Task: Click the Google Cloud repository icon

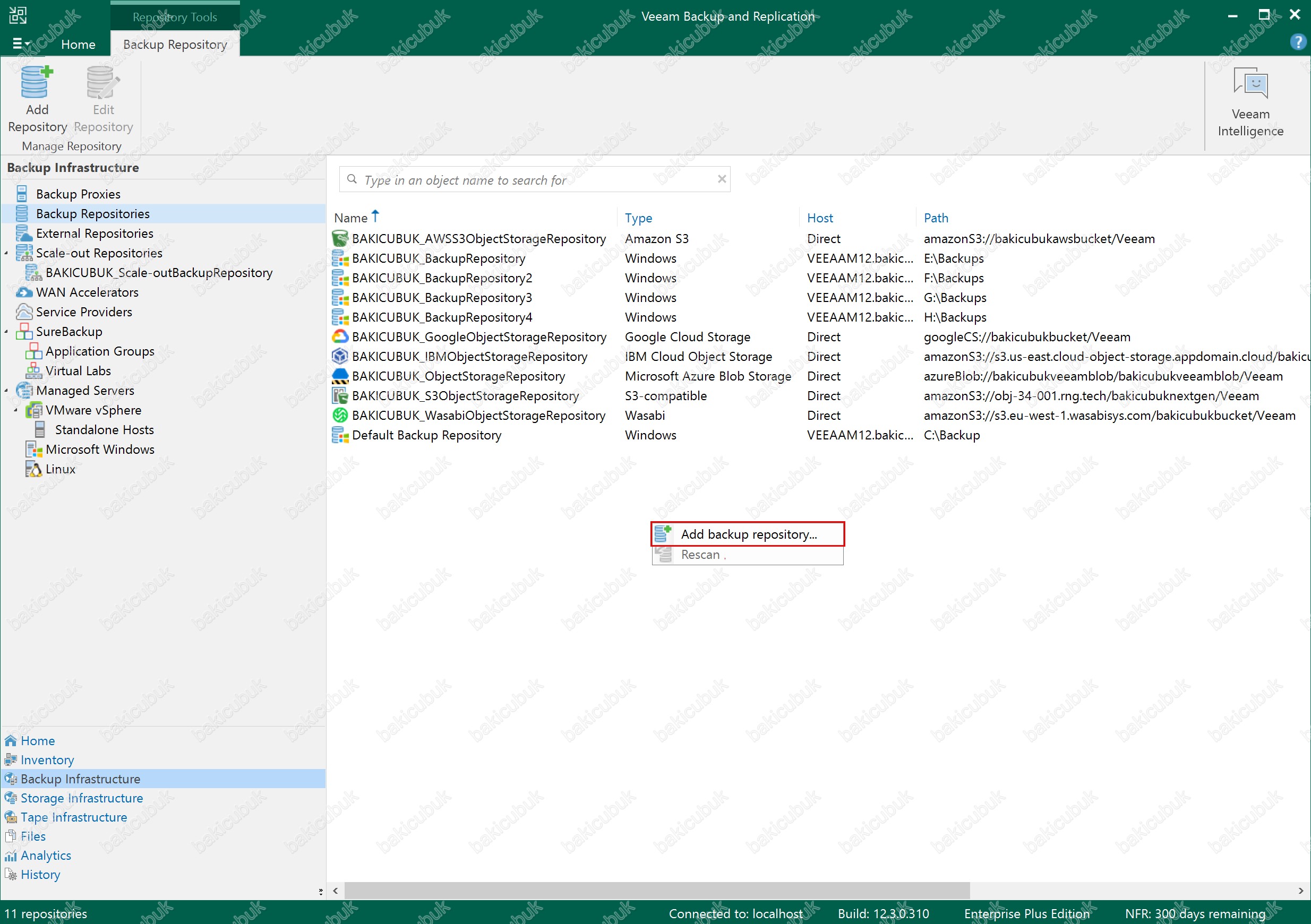Action: (x=340, y=336)
